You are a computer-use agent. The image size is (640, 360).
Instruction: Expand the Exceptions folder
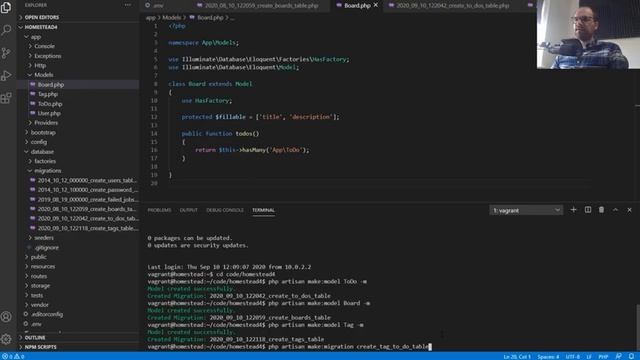click(78, 56)
